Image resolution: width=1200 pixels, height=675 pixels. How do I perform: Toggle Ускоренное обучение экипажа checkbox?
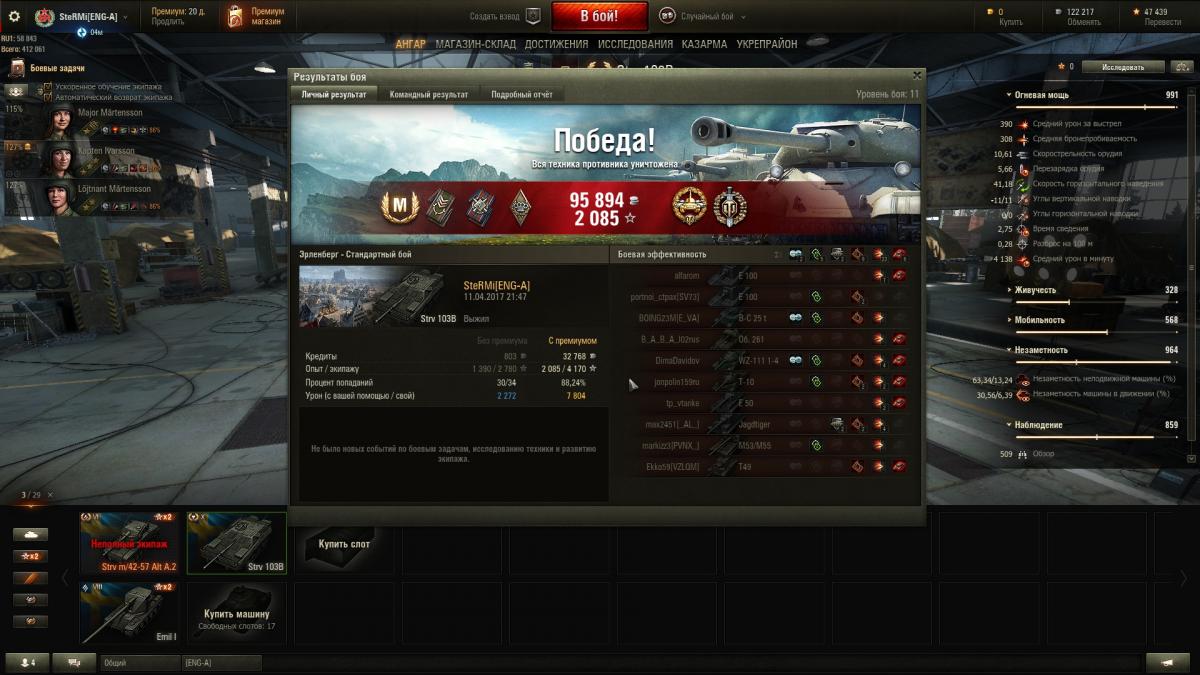pyautogui.click(x=47, y=88)
